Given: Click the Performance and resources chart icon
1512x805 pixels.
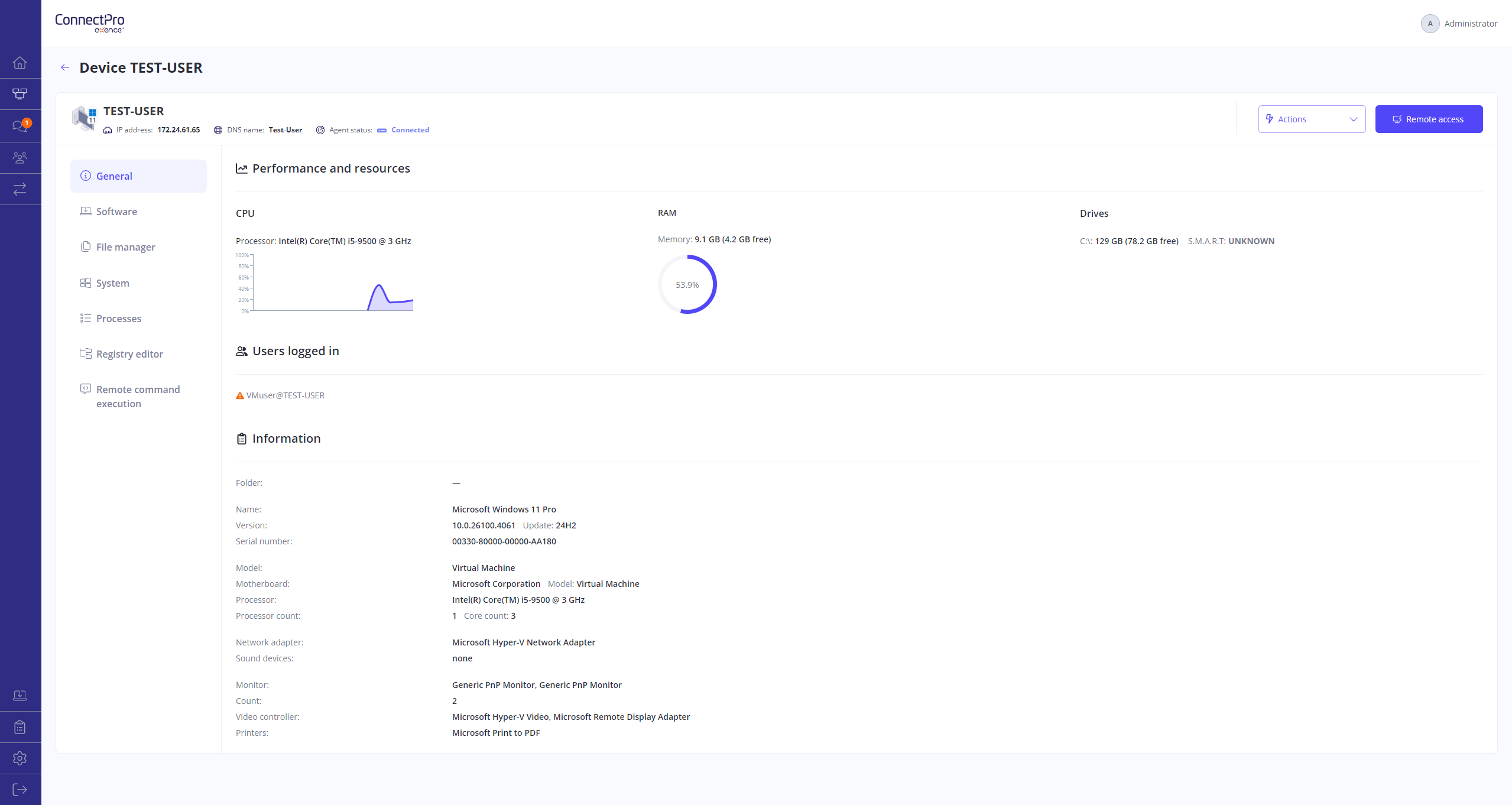Looking at the screenshot, I should click(242, 168).
